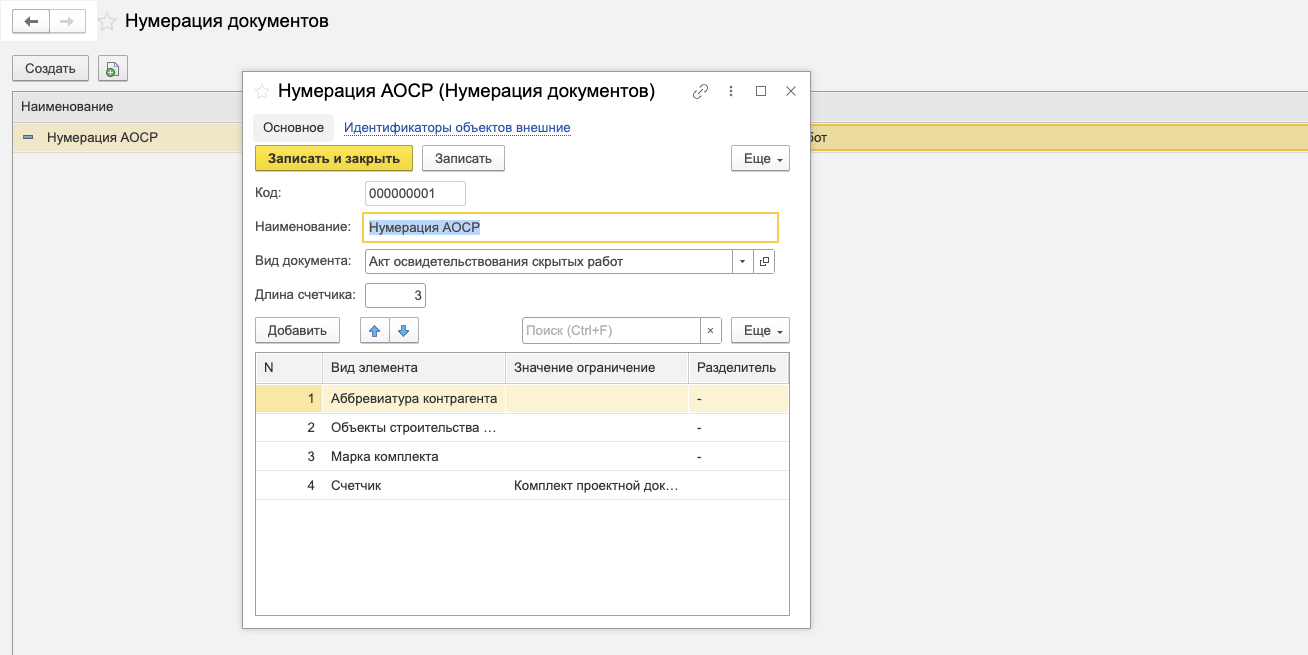Viewport: 1308px width, 655px height.
Task: Move element row down with the arrow
Action: 403,331
